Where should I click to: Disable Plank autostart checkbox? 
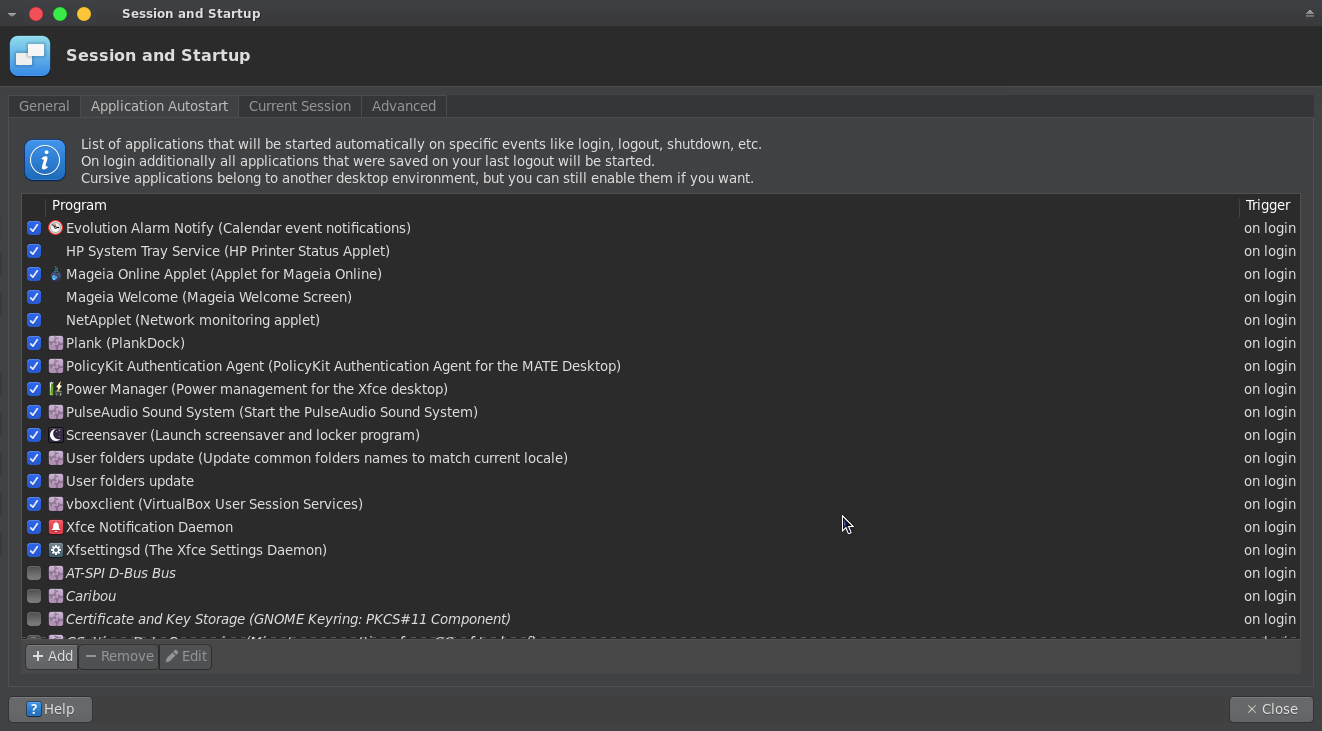pyautogui.click(x=34, y=343)
